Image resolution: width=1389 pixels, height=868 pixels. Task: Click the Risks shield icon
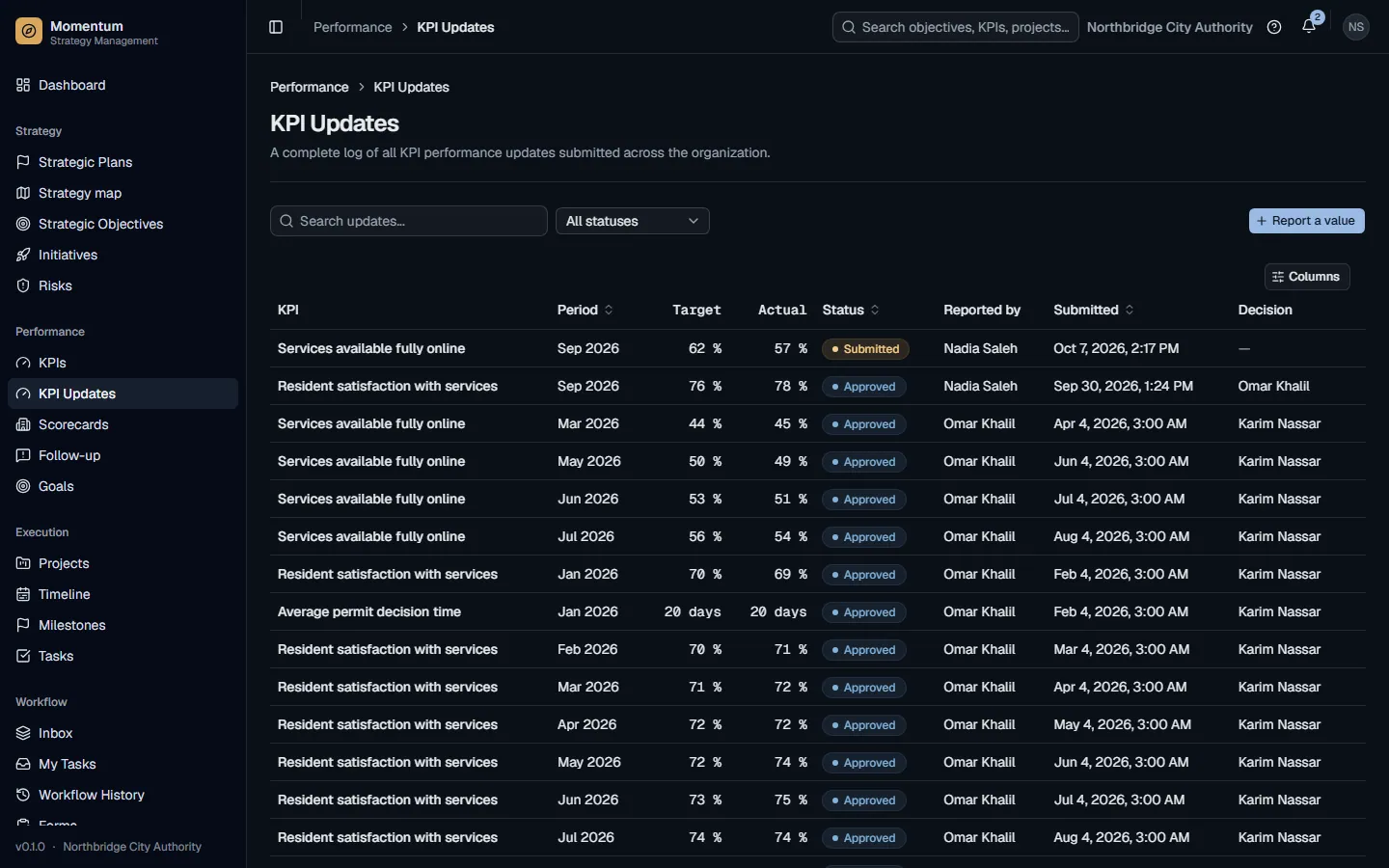(23, 285)
